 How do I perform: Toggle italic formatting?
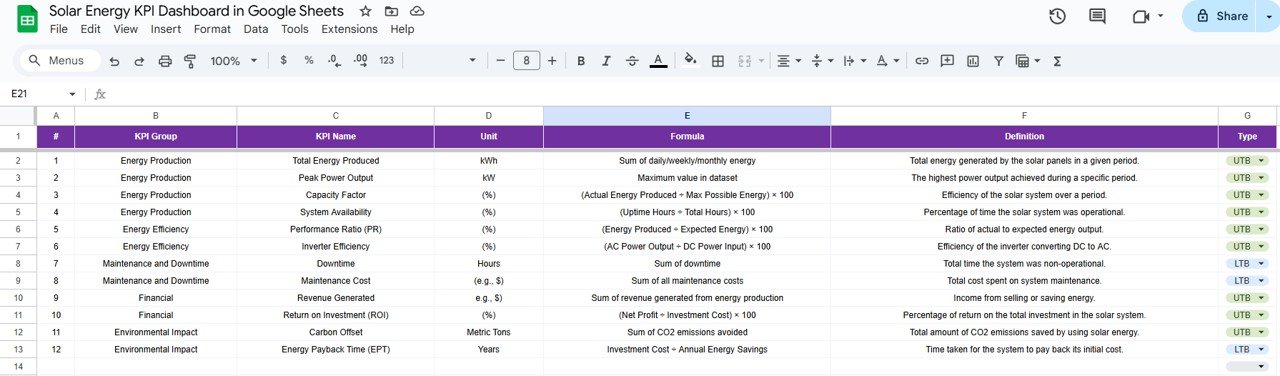pos(606,61)
